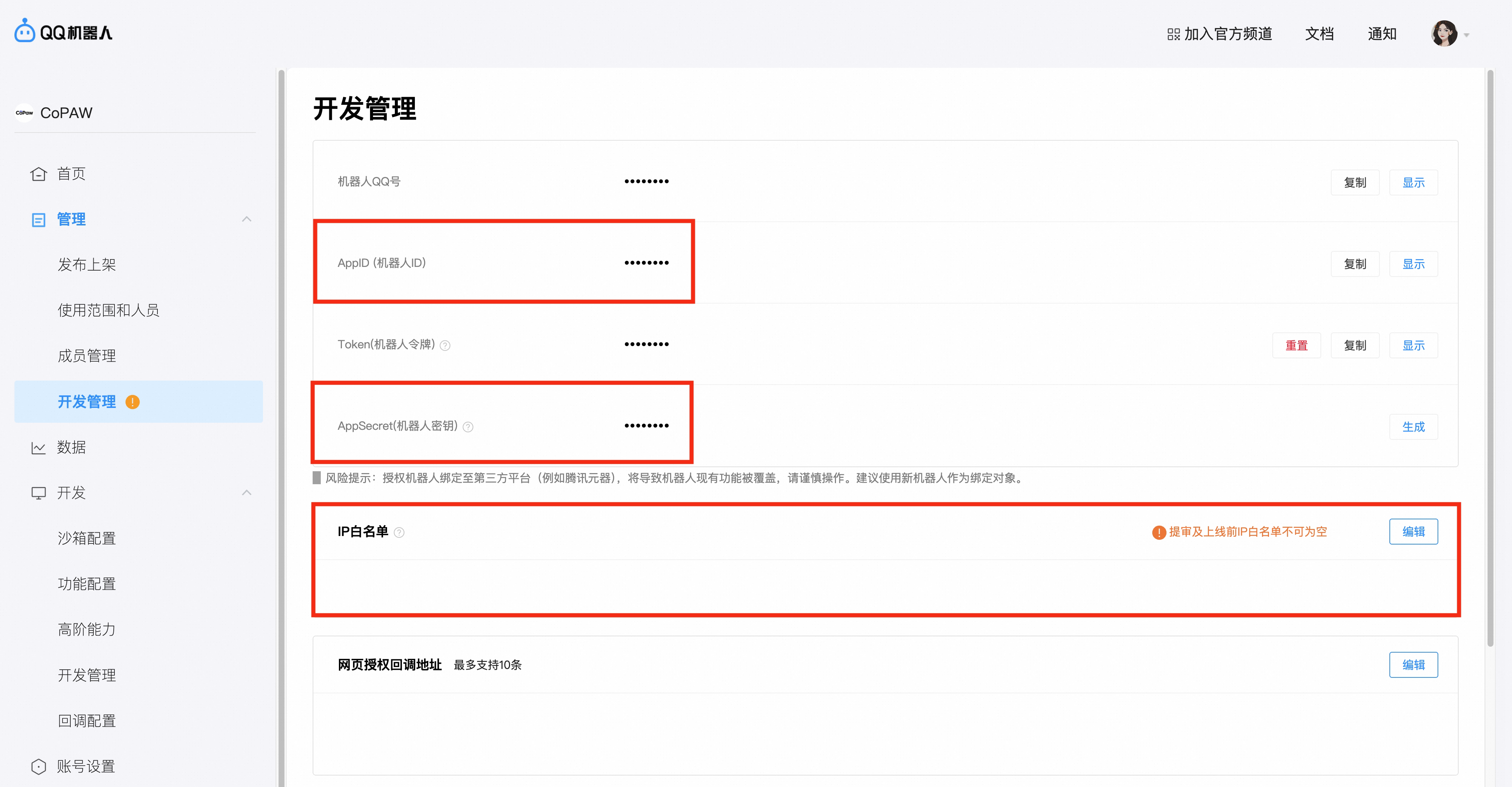Click the 数据 chart icon in the sidebar

tap(38, 448)
